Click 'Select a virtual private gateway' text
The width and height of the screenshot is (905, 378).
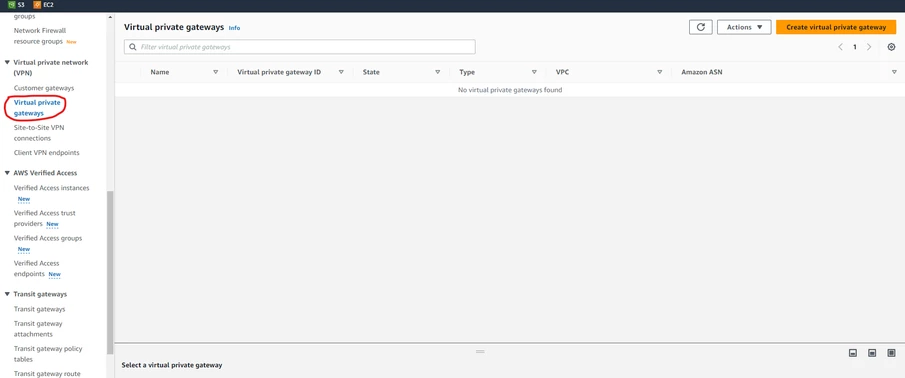point(172,365)
